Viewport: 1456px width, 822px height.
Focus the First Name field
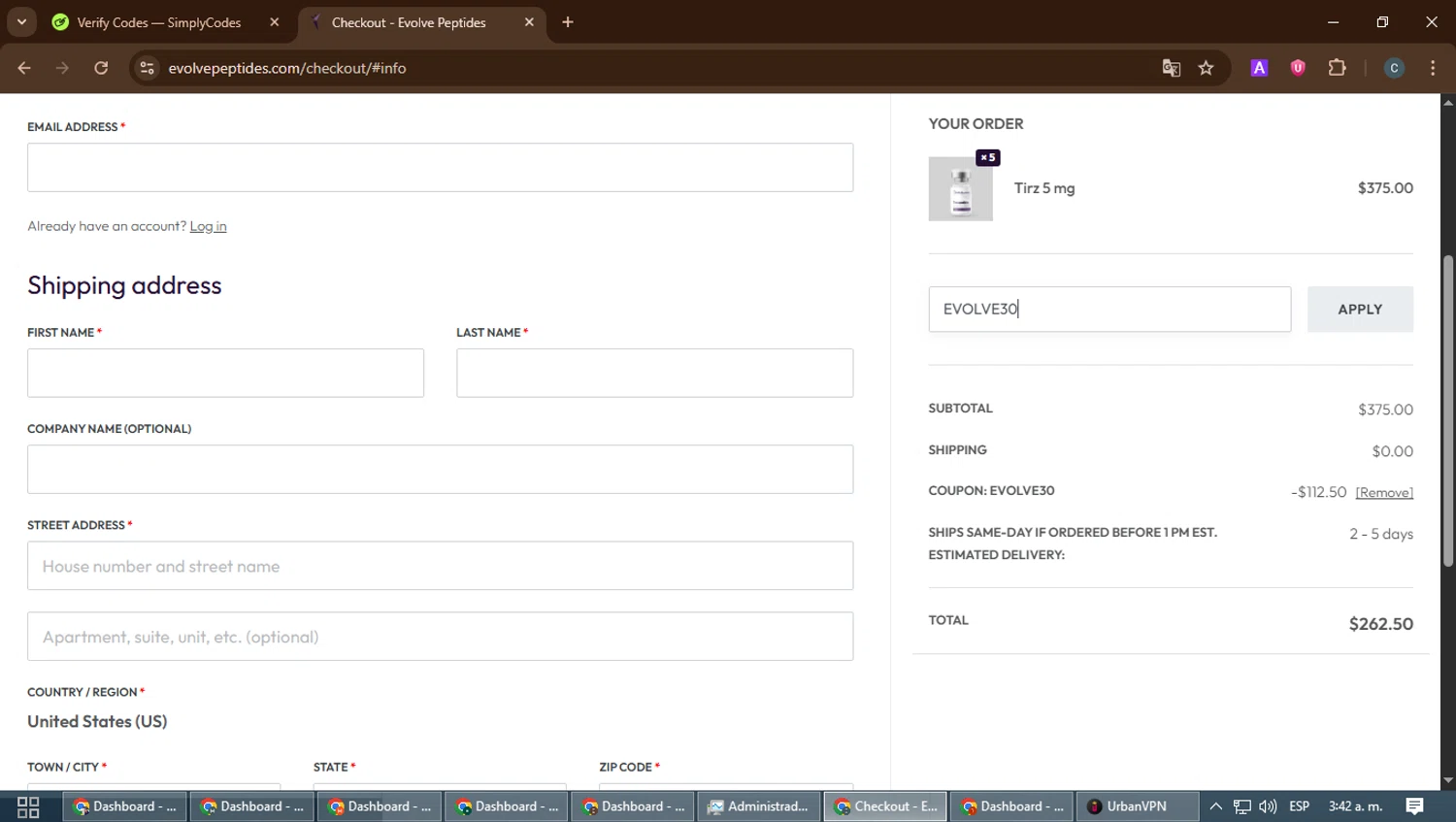pos(225,373)
